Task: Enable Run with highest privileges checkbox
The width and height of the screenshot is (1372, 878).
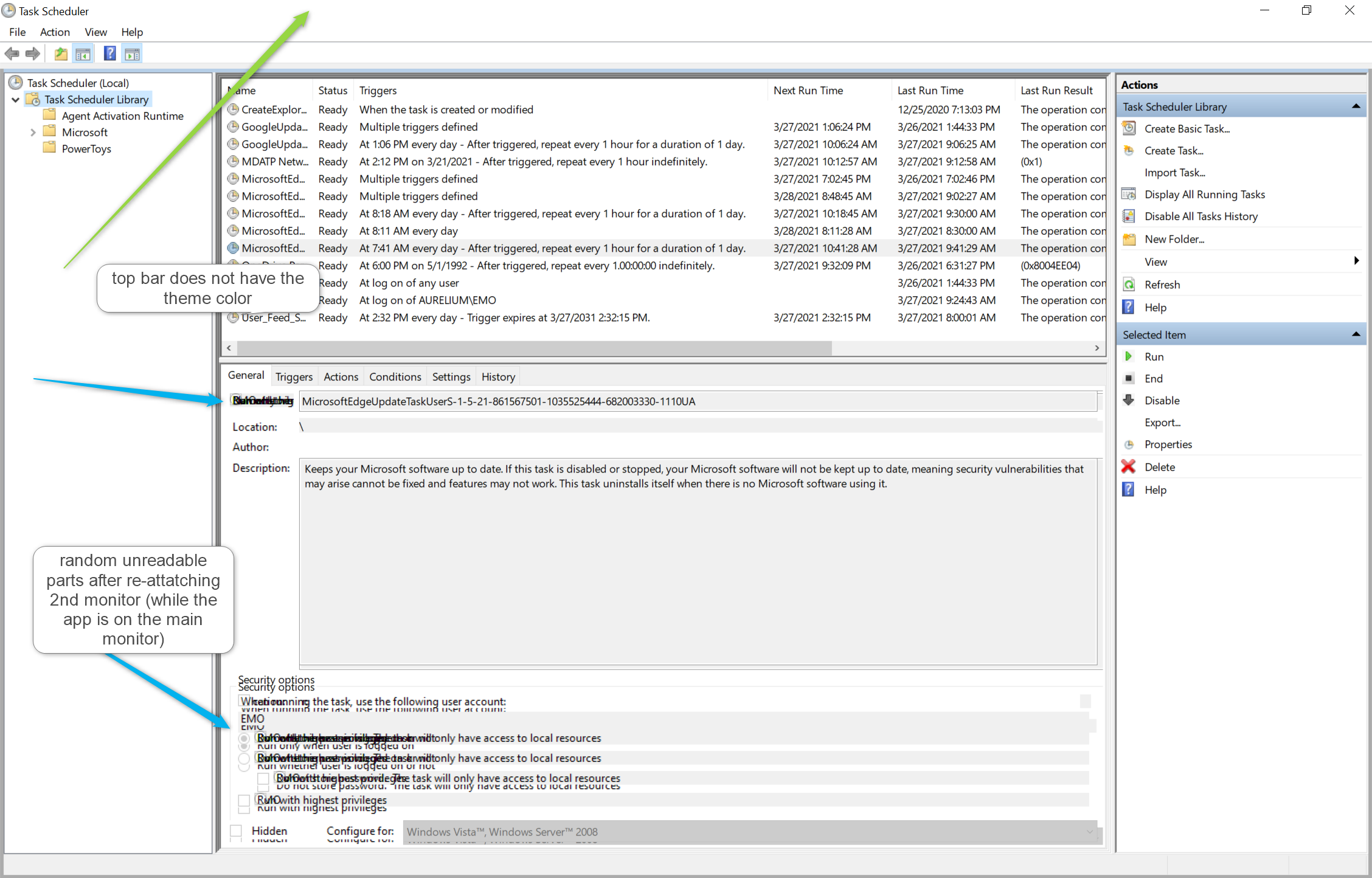Action: pyautogui.click(x=244, y=800)
